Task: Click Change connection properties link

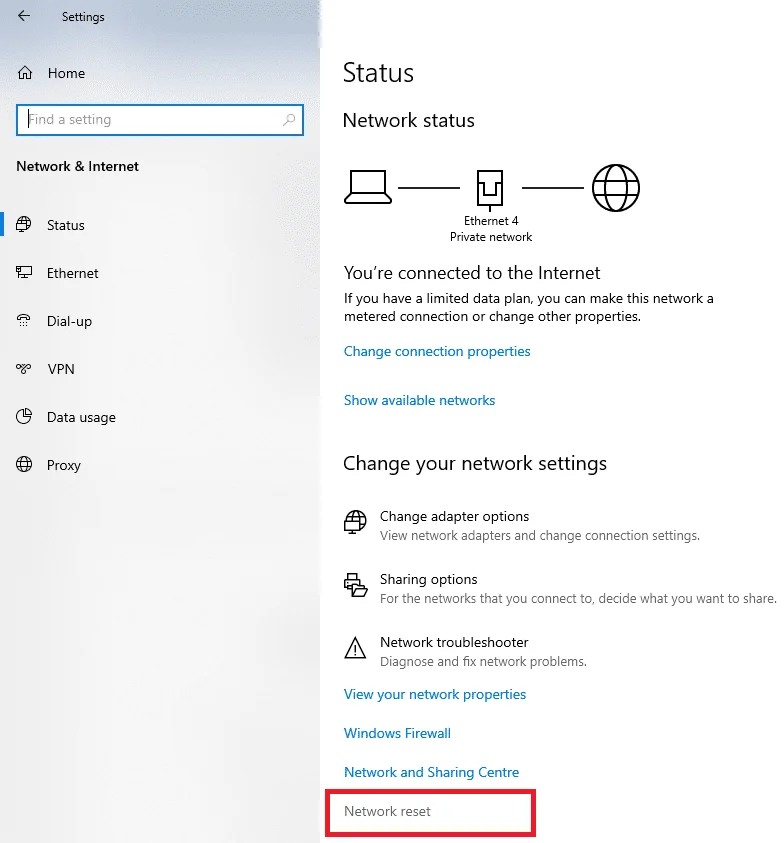Action: pos(437,351)
